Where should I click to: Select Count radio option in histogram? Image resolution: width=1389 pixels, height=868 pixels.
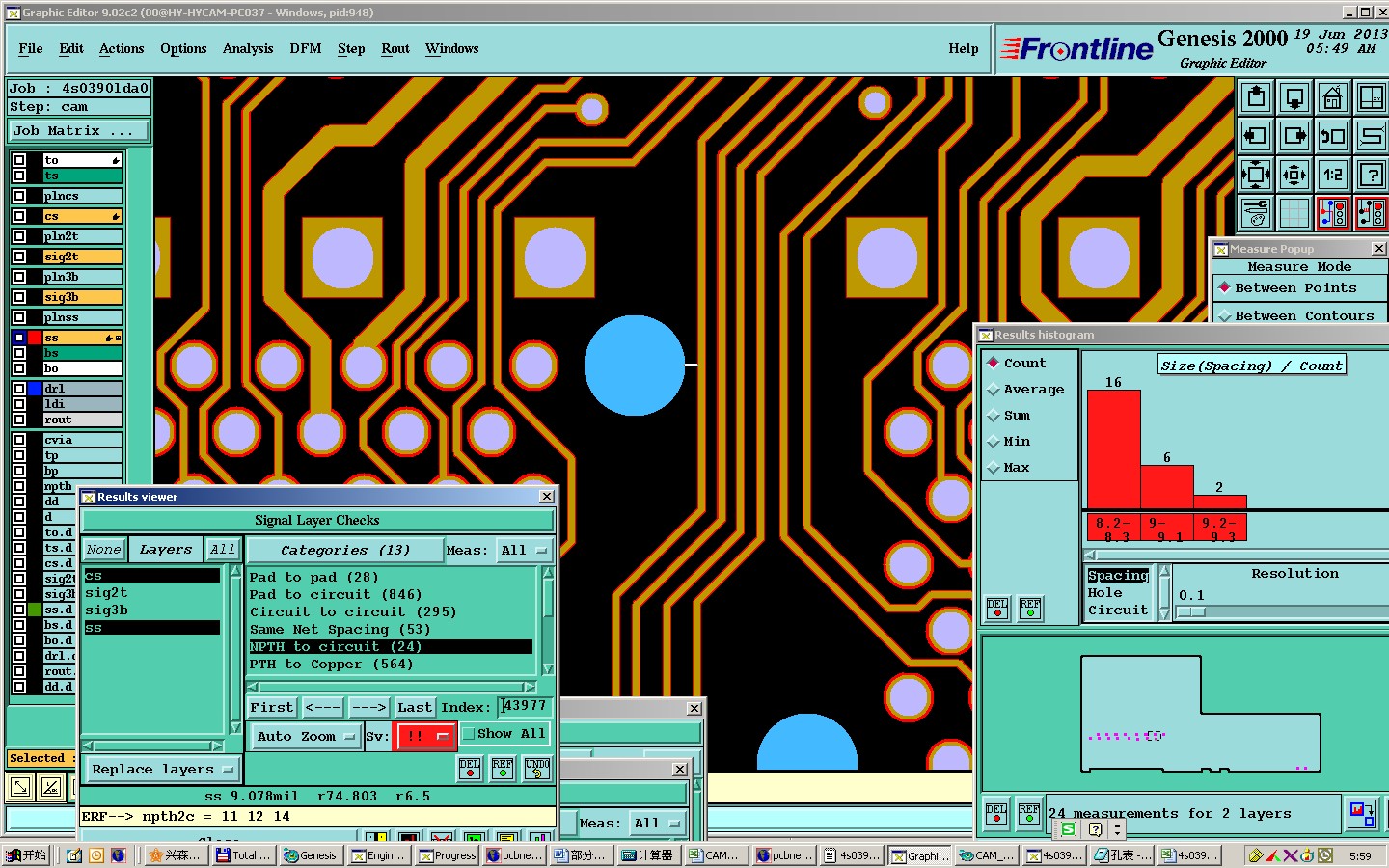click(x=994, y=364)
